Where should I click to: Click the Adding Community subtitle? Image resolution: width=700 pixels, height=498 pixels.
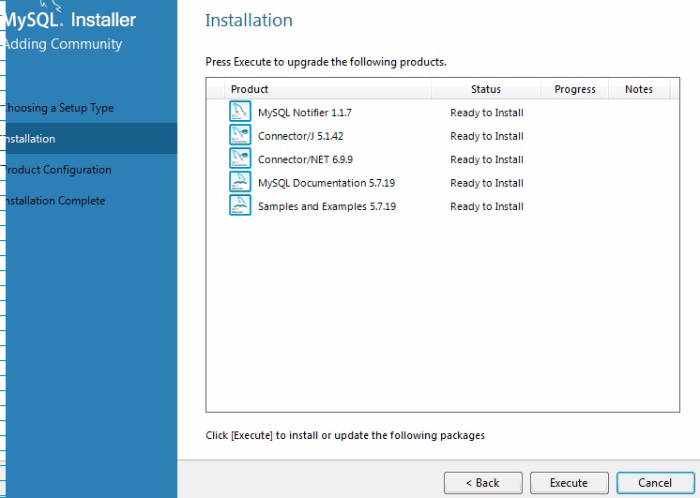coord(62,44)
